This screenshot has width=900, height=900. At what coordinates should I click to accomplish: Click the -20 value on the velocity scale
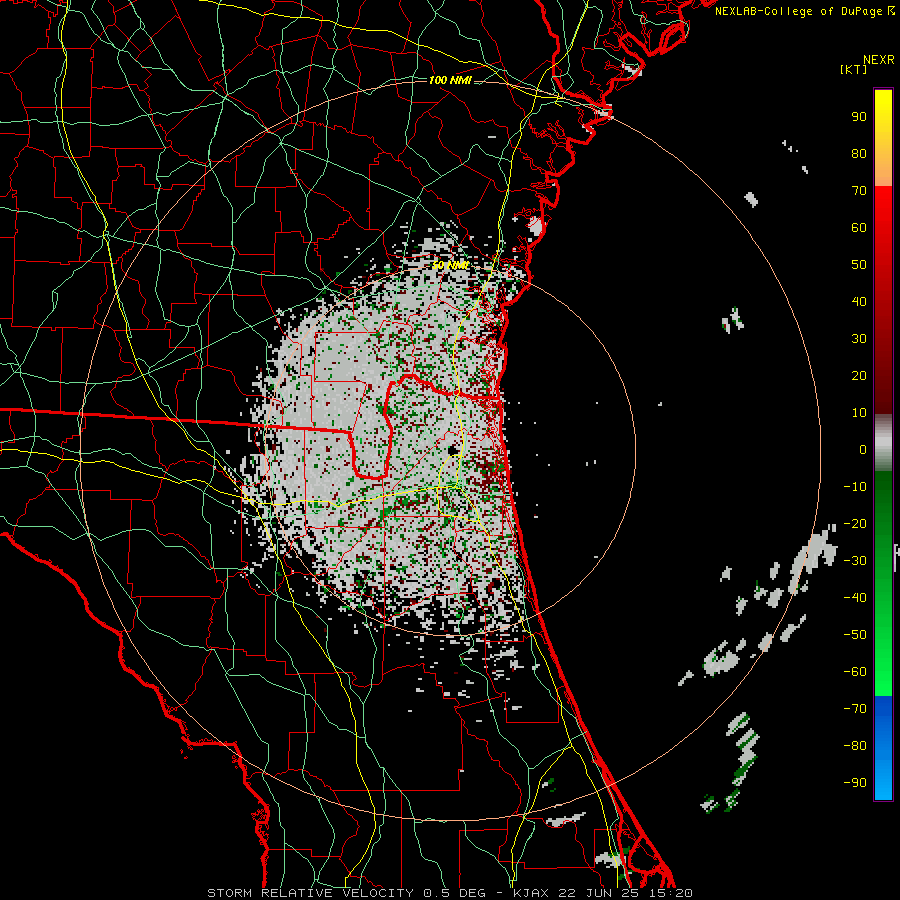tap(855, 524)
